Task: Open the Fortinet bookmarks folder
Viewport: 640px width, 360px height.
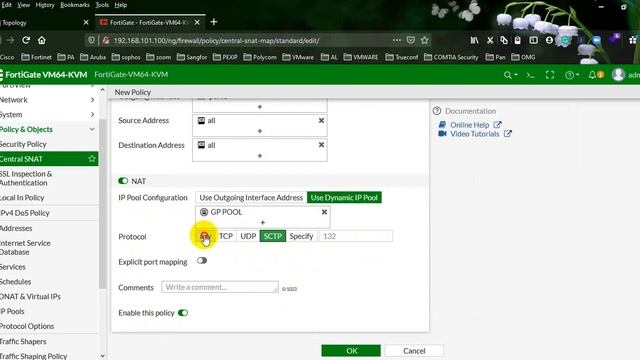Action: [x=36, y=57]
